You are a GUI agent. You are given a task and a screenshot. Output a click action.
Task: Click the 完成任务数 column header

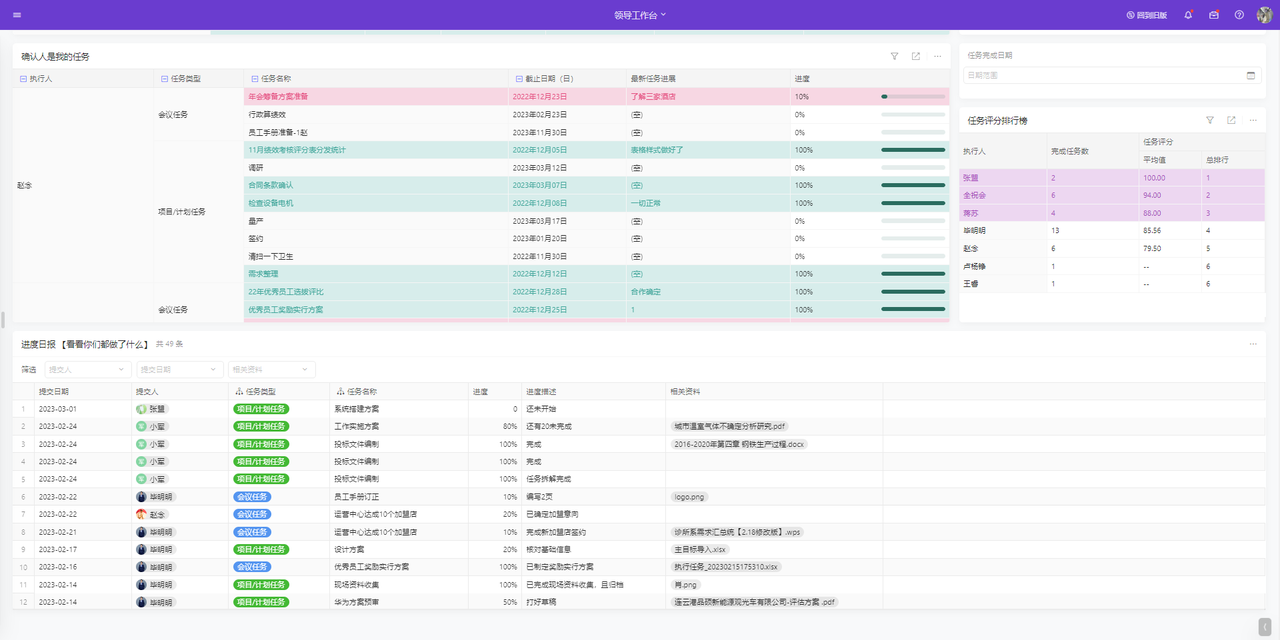1069,151
